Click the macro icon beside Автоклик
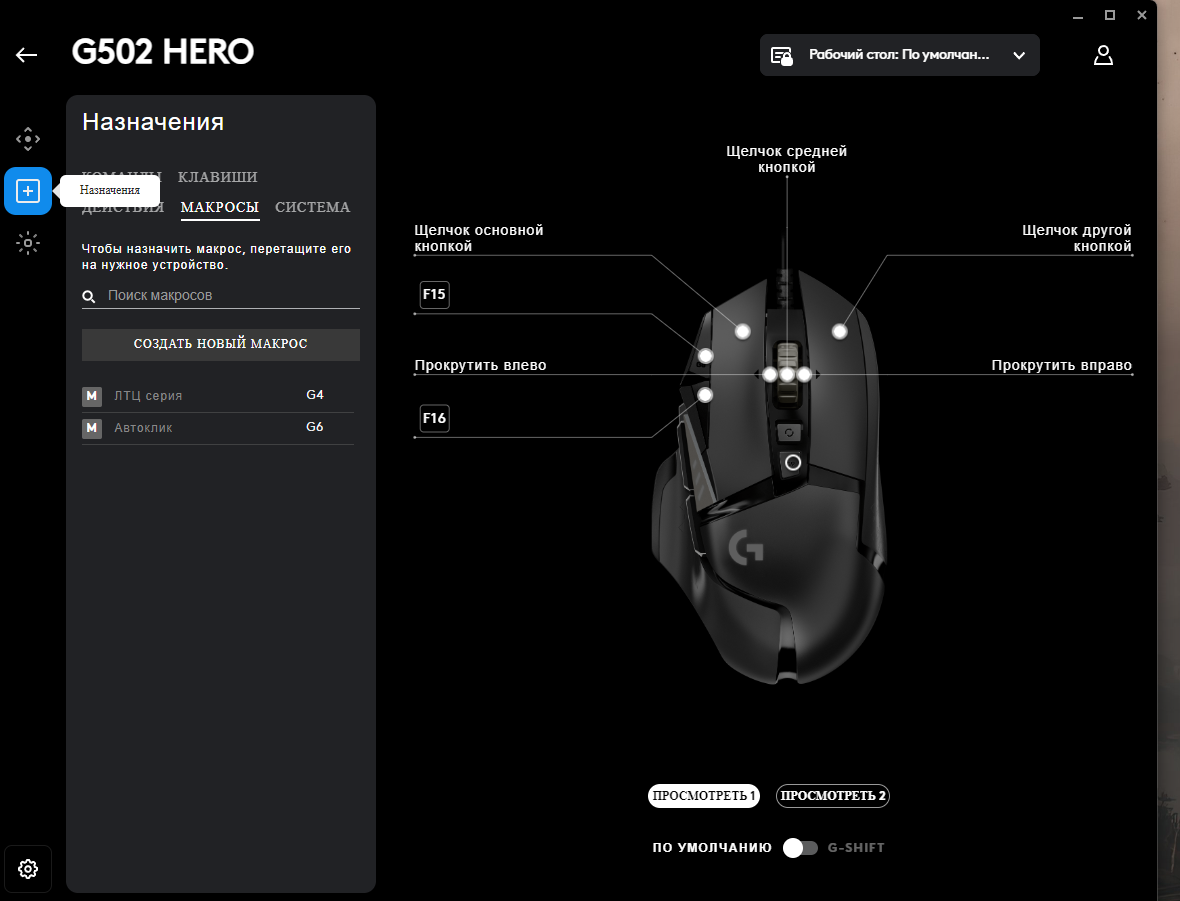The height and width of the screenshot is (901, 1180). [92, 429]
